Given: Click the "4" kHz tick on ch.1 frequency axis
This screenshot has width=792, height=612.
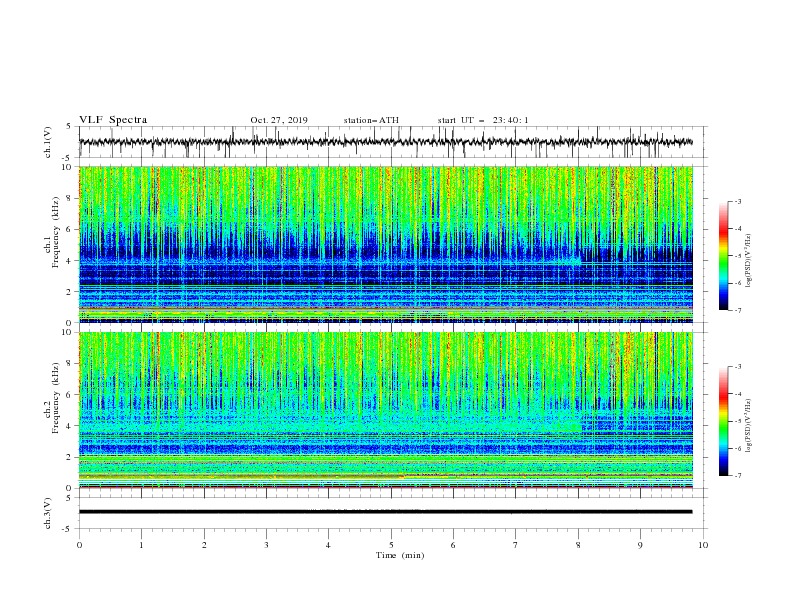Looking at the screenshot, I should [71, 261].
